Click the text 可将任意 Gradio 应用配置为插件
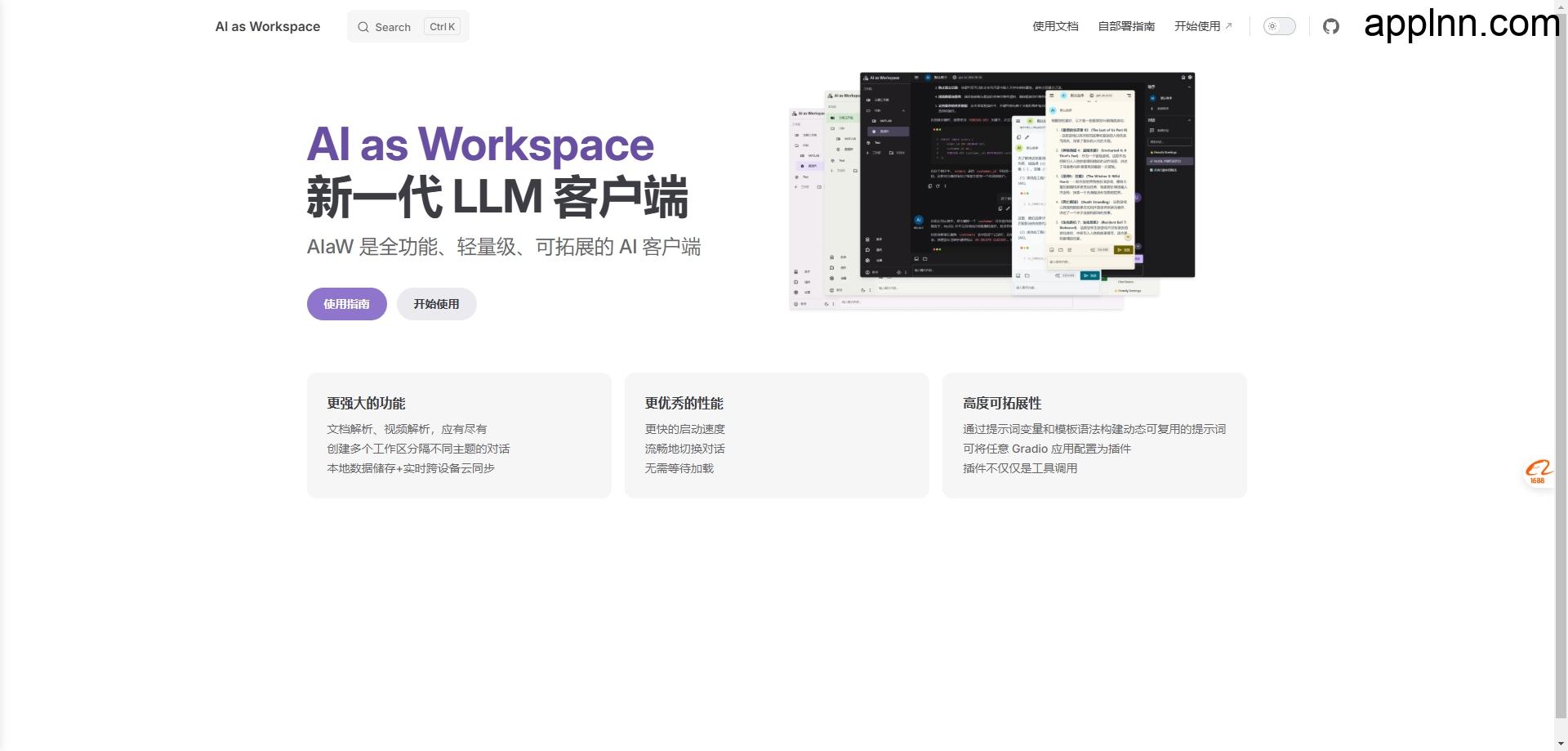1568x751 pixels. pos(1047,449)
